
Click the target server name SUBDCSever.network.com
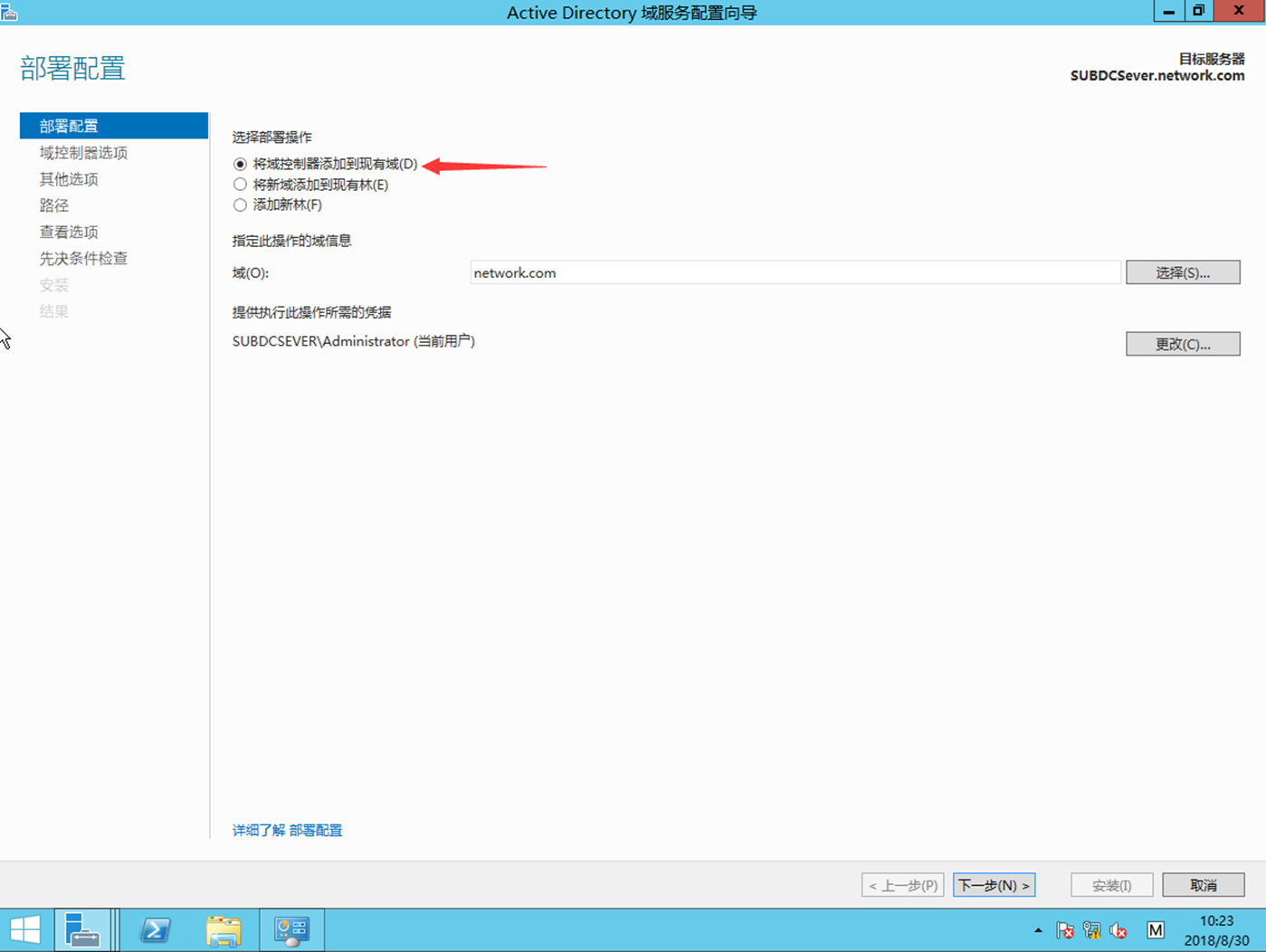point(1157,76)
